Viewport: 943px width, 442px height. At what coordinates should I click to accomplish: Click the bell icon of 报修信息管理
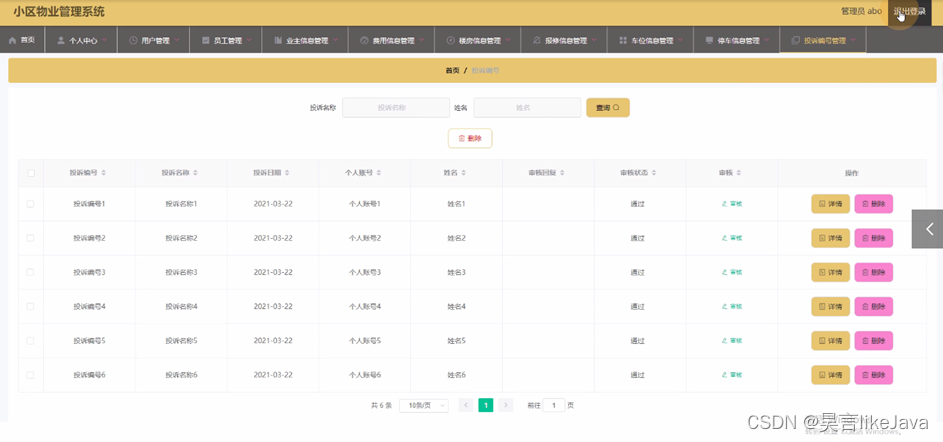pos(536,41)
